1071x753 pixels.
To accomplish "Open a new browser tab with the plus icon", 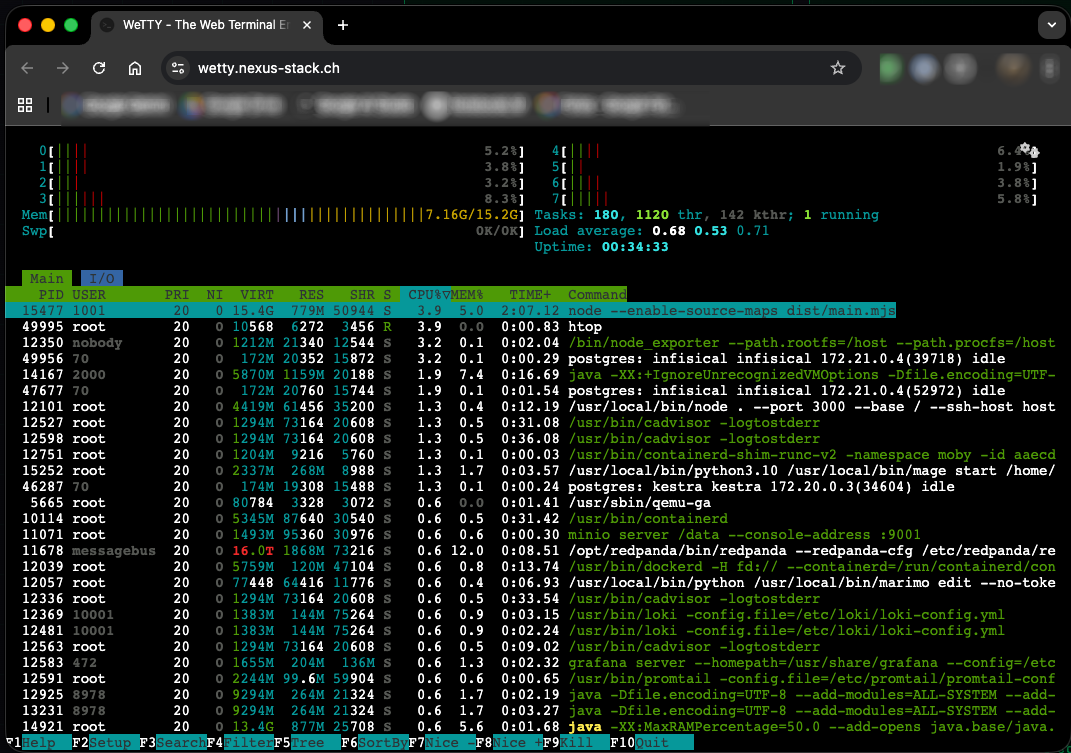I will [343, 25].
